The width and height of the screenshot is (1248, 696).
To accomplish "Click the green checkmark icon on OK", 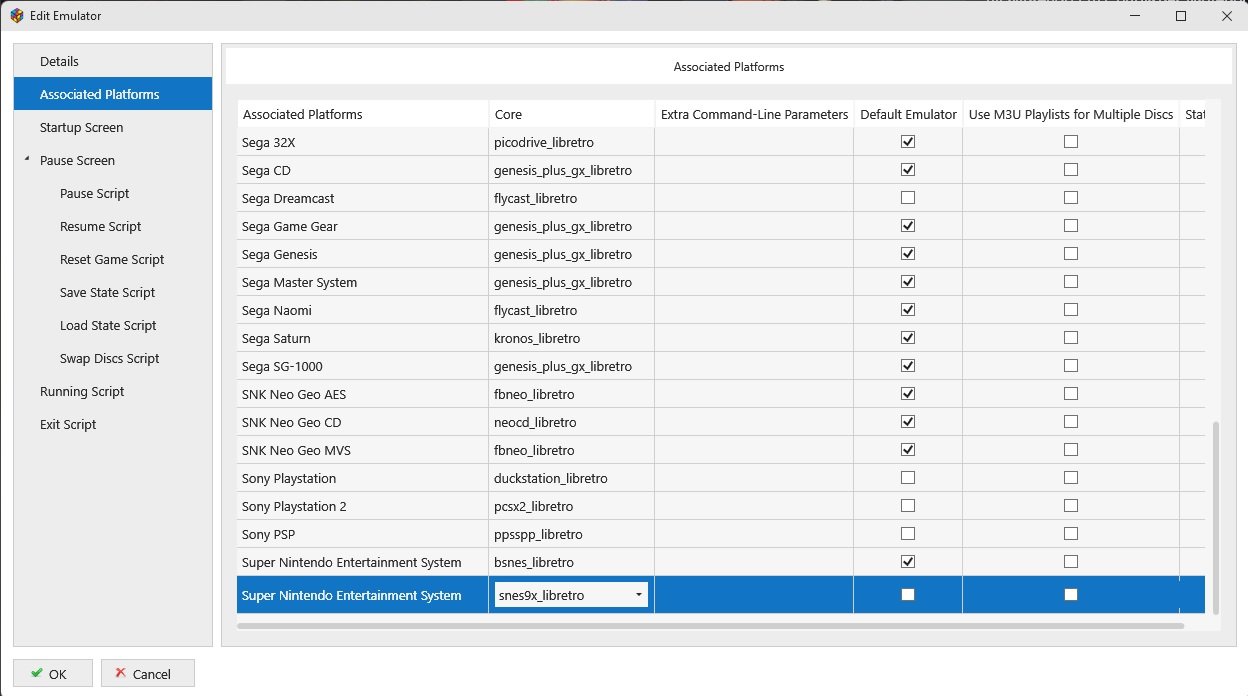I will pos(37,674).
